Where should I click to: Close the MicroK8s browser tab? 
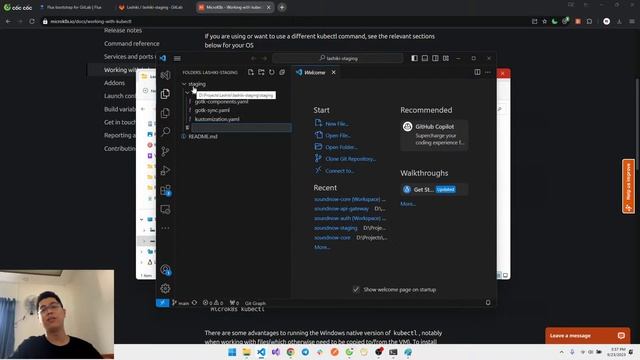coord(269,7)
